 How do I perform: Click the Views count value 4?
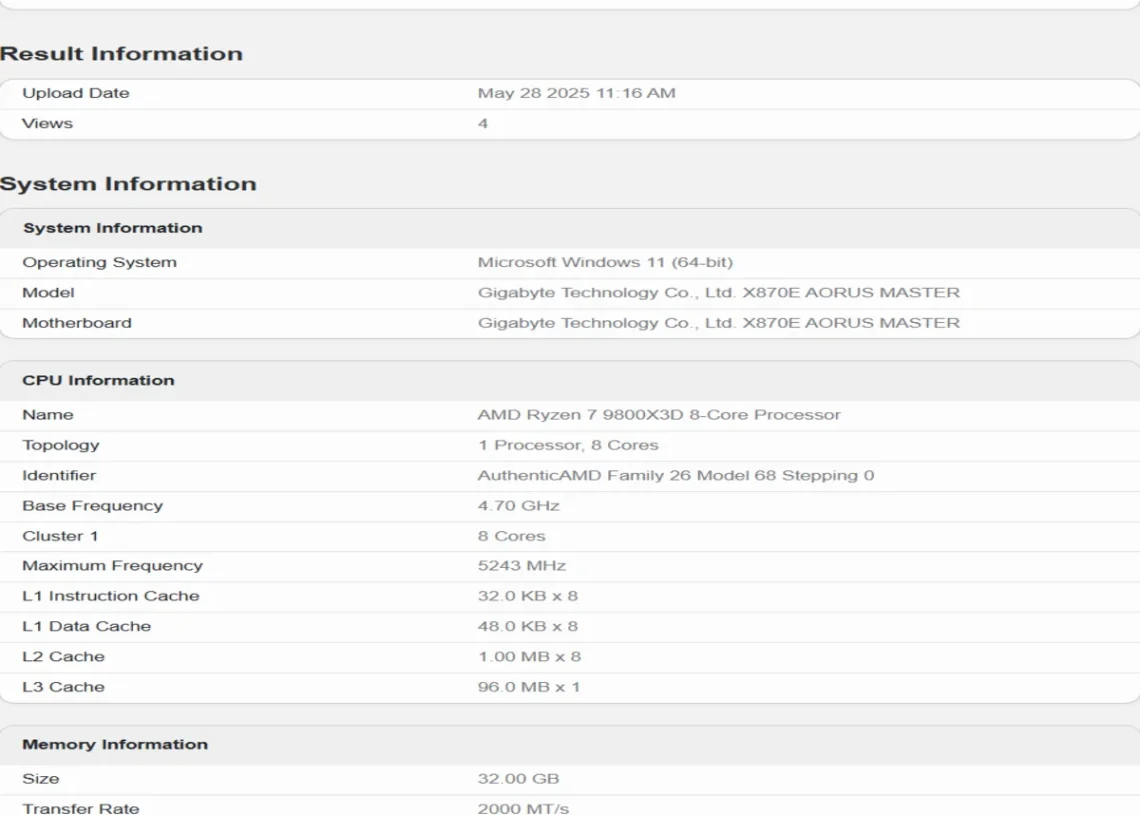pos(483,124)
